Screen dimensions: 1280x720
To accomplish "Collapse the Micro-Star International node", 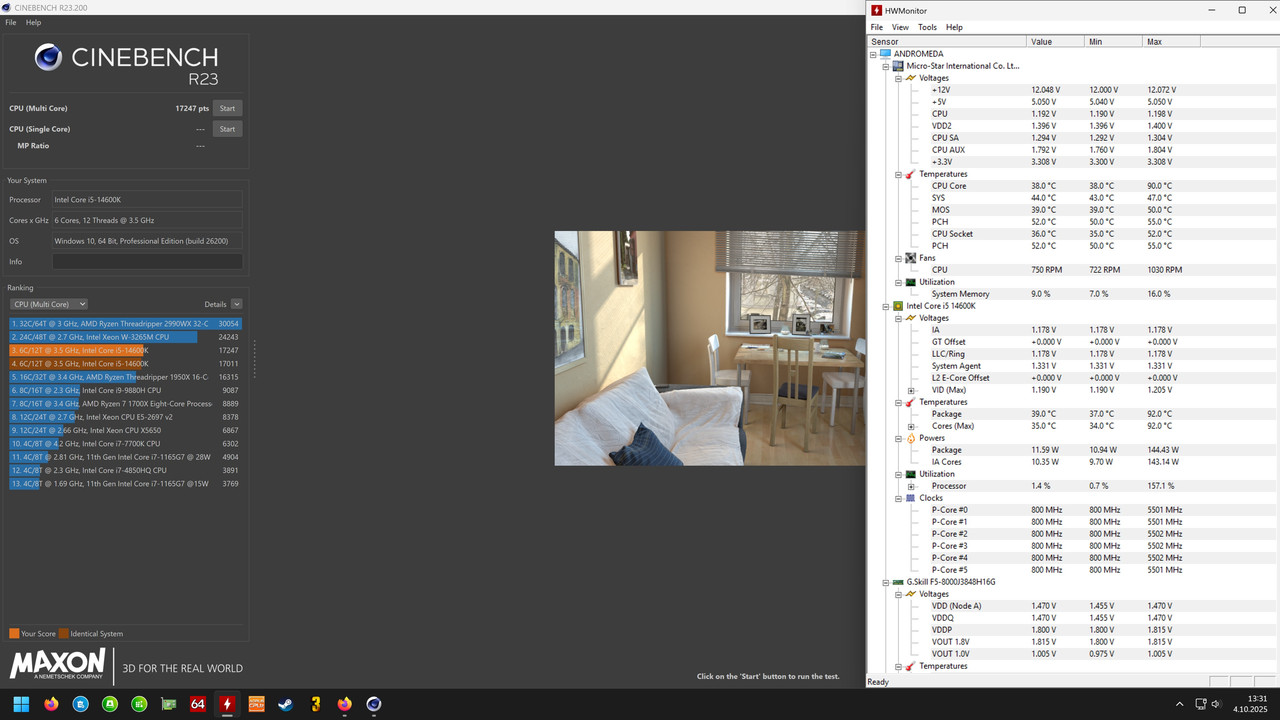I will pyautogui.click(x=886, y=66).
